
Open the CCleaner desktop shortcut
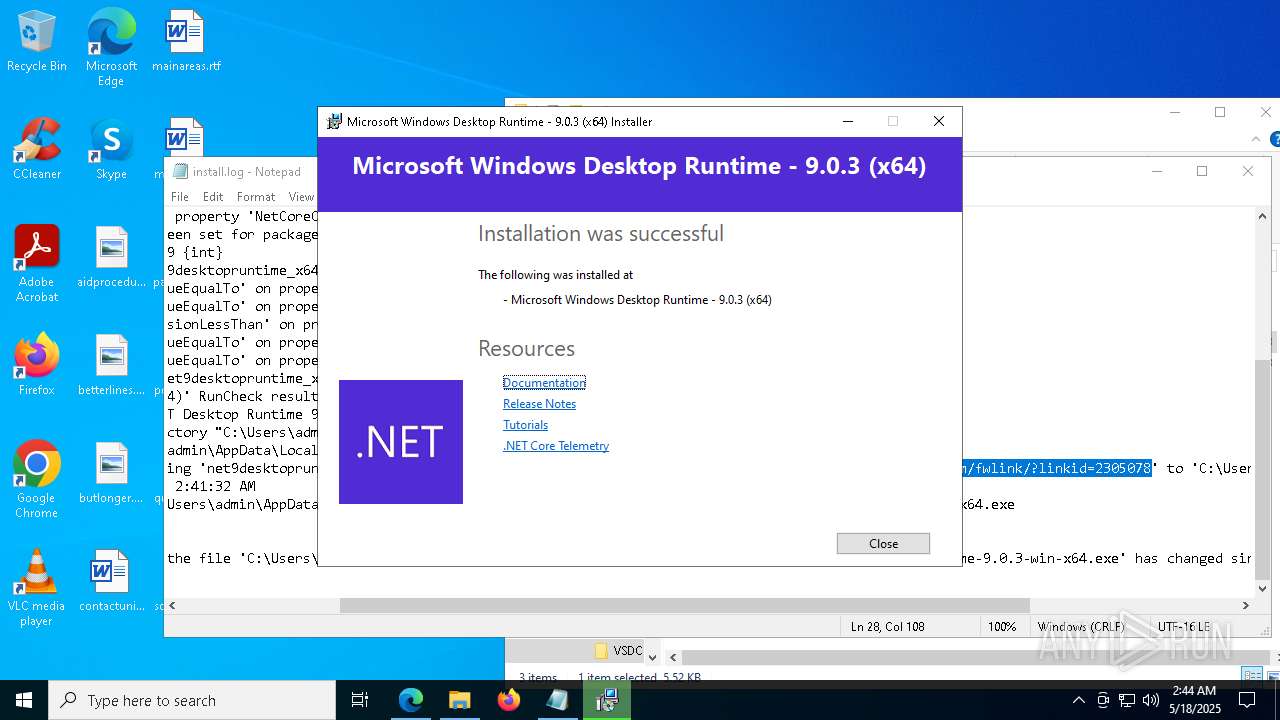point(37,149)
